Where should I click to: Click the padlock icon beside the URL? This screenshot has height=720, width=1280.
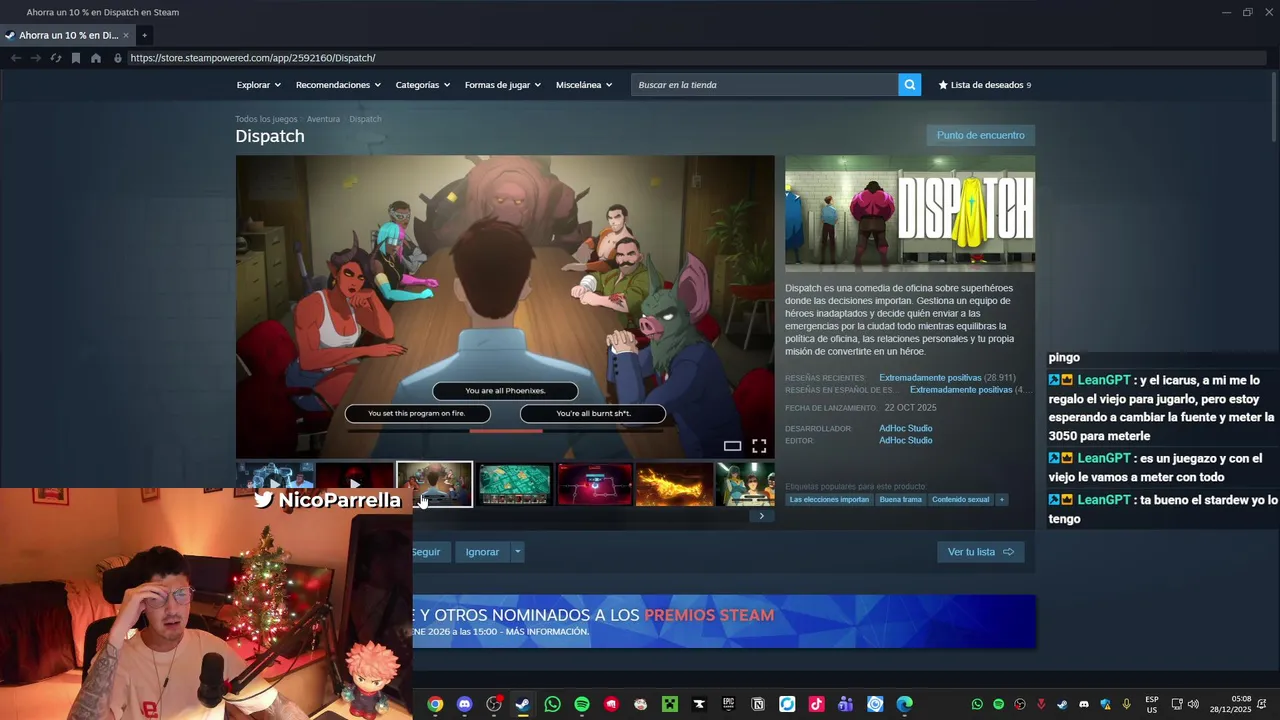pyautogui.click(x=118, y=58)
